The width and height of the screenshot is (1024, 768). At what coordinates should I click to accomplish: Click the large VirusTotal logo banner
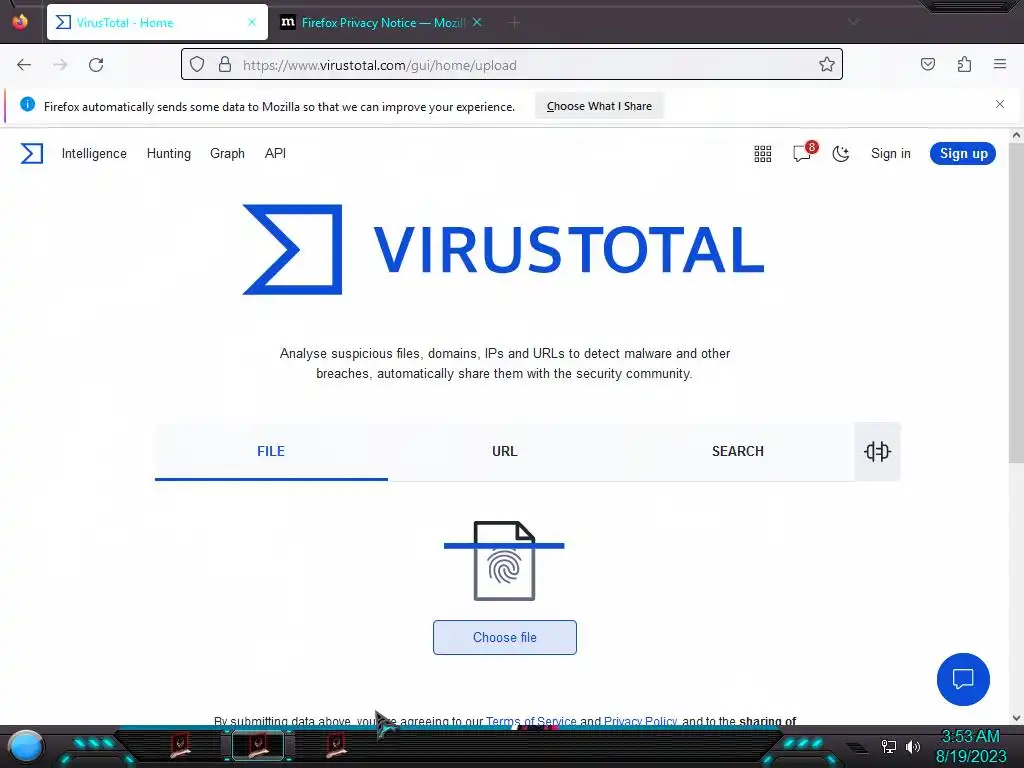504,249
